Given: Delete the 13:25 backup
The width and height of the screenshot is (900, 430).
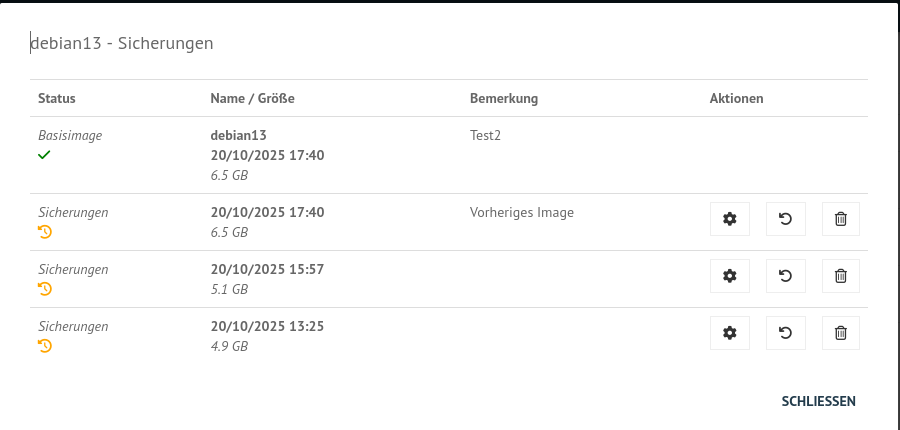Looking at the screenshot, I should [840, 333].
